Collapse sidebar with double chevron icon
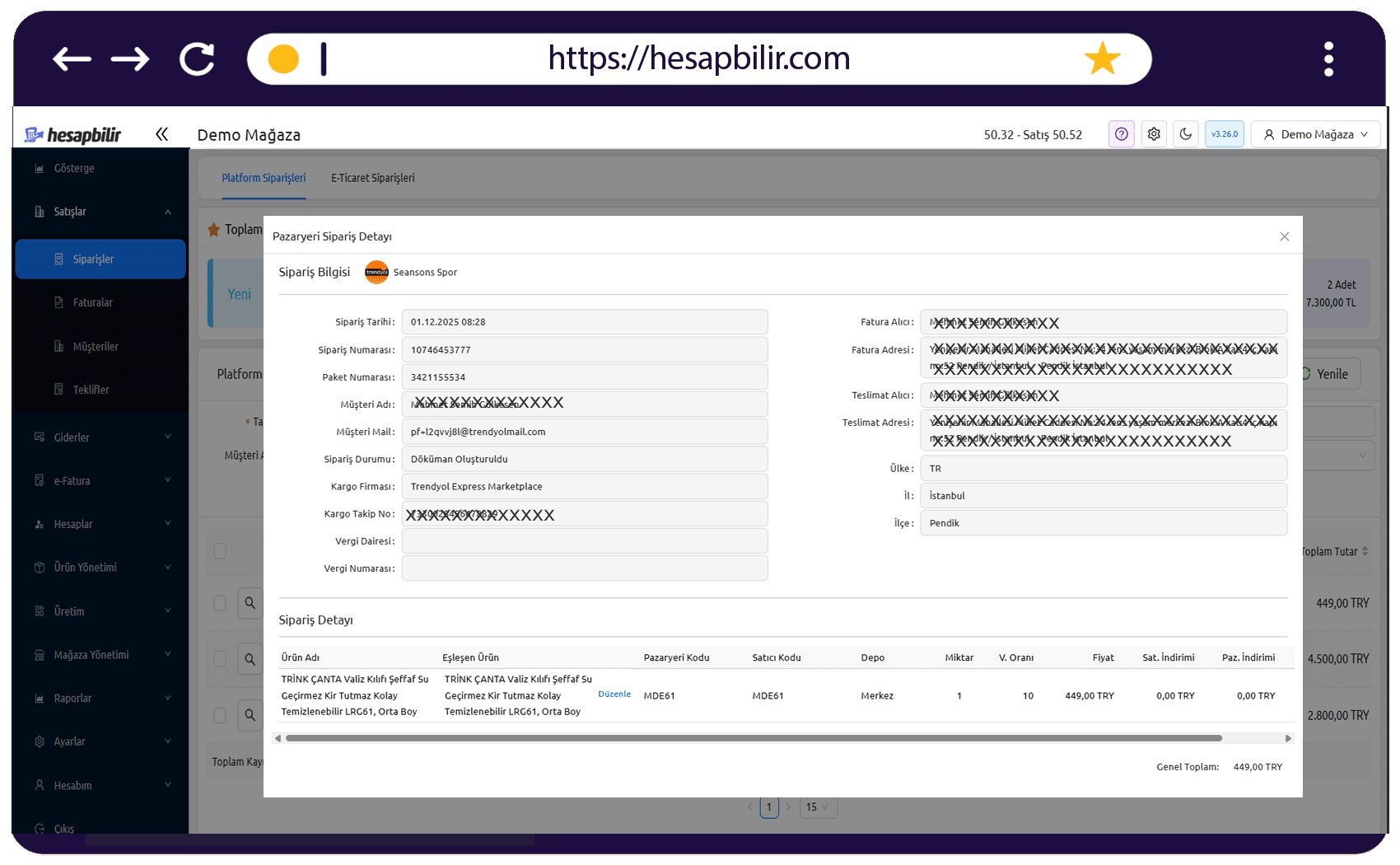The image size is (1400, 865). coord(161,134)
